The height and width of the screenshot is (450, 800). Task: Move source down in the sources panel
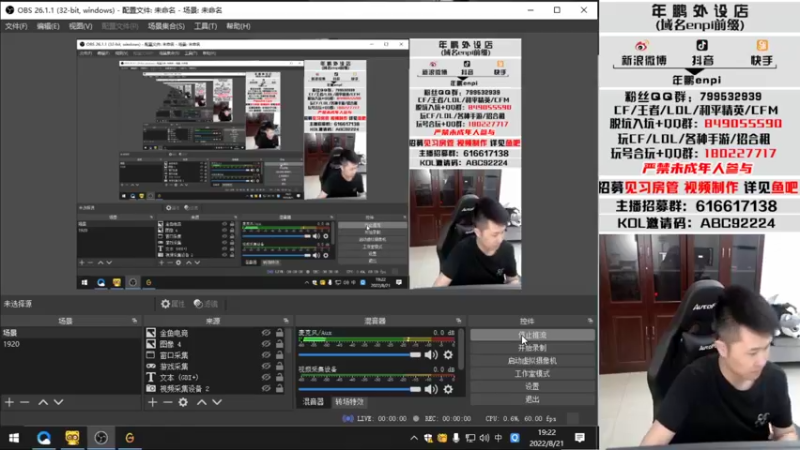217,402
